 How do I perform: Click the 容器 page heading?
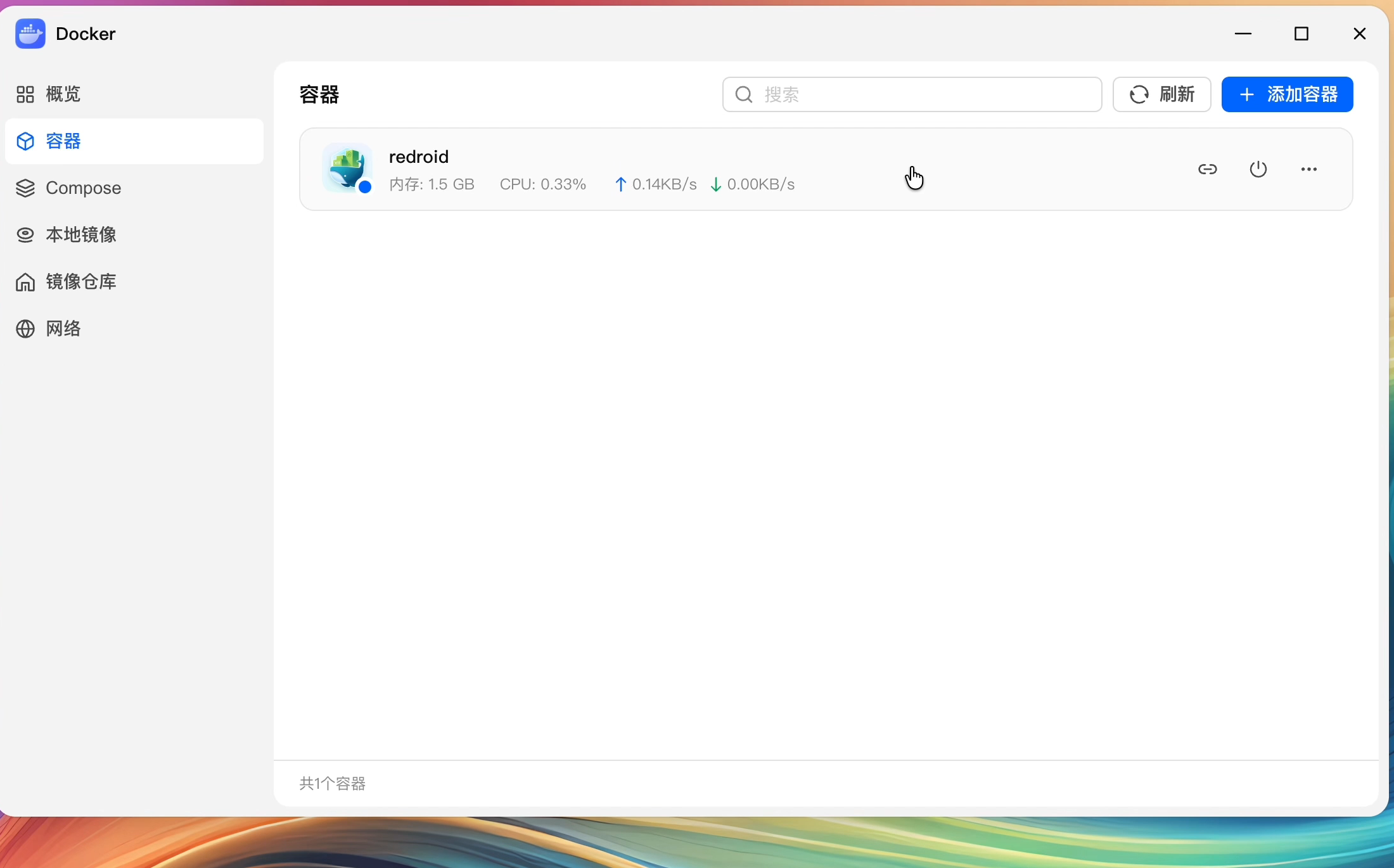tap(319, 94)
